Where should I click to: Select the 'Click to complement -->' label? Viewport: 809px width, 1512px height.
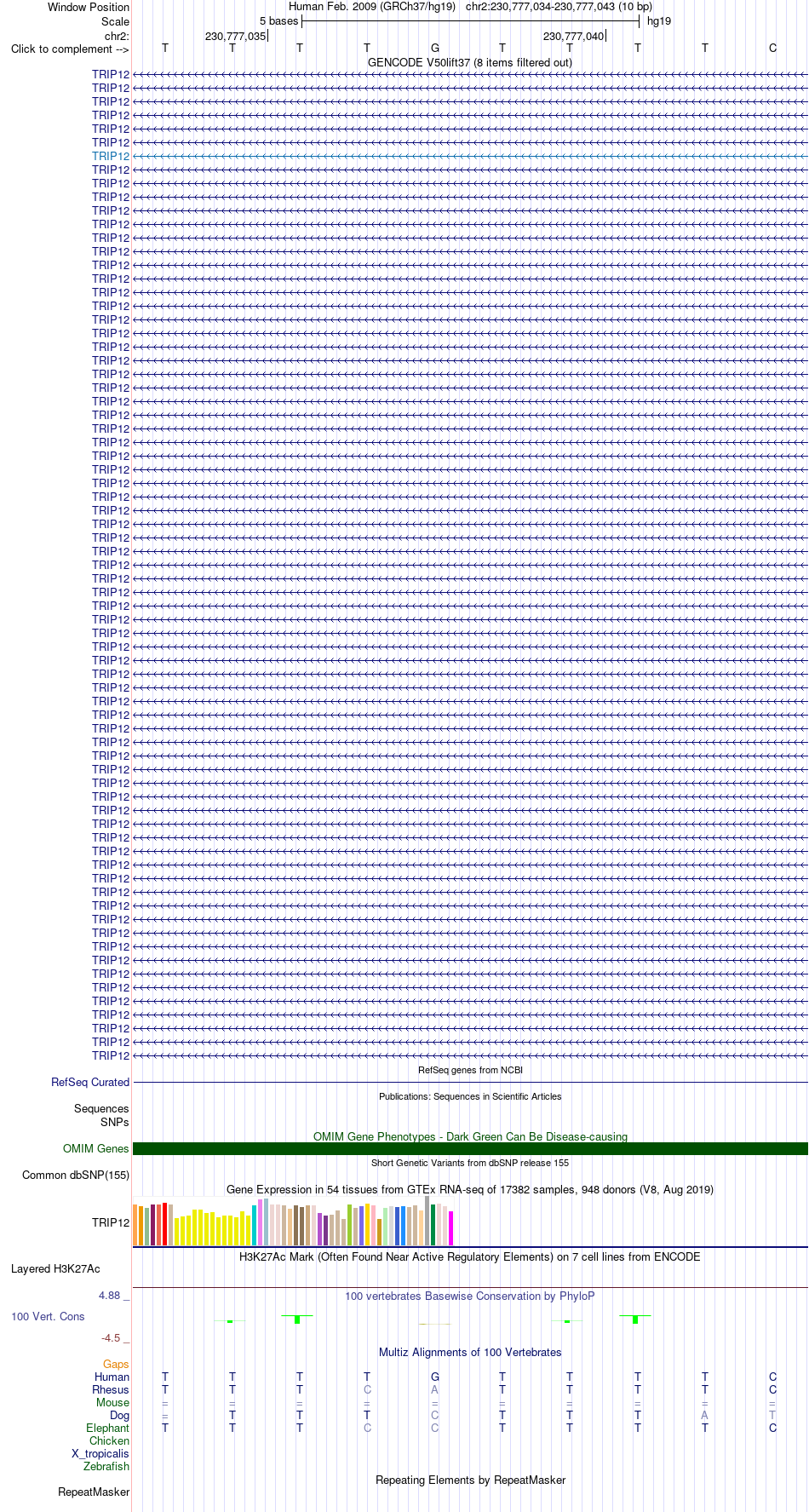(70, 49)
